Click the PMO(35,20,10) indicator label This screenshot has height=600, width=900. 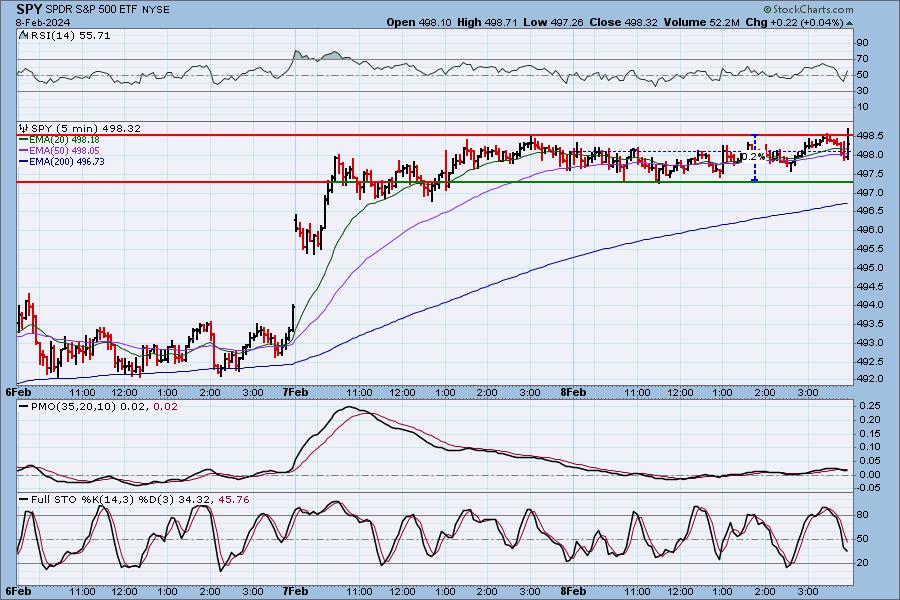pyautogui.click(x=73, y=407)
